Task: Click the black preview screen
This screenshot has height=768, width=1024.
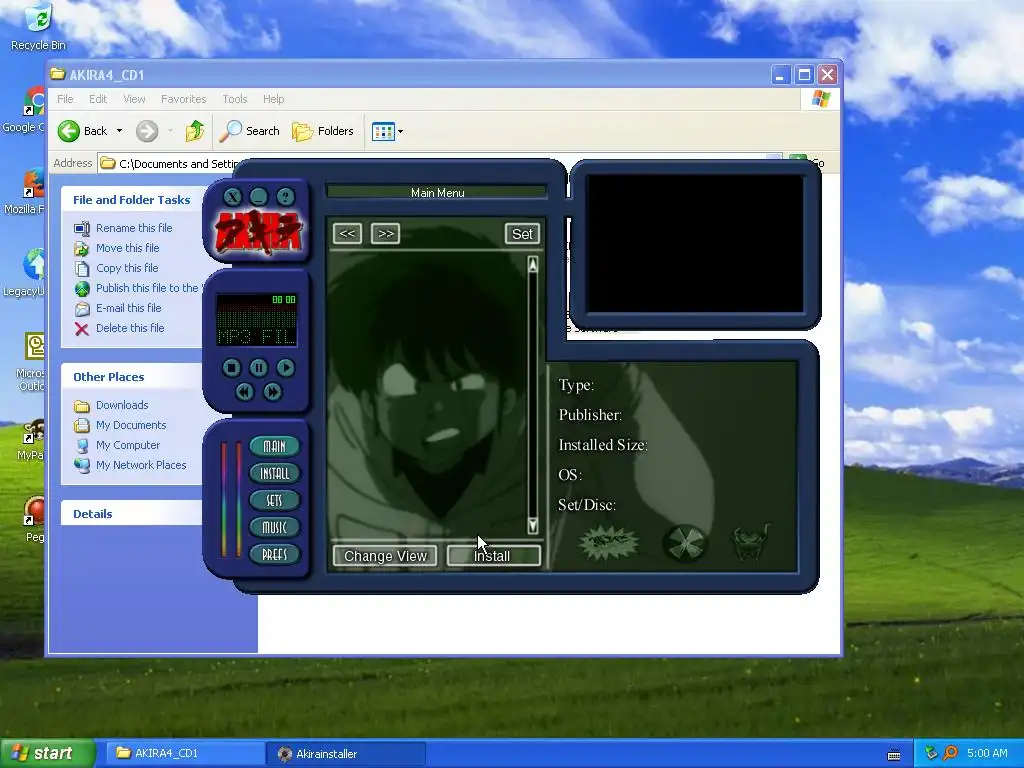Action: point(696,243)
